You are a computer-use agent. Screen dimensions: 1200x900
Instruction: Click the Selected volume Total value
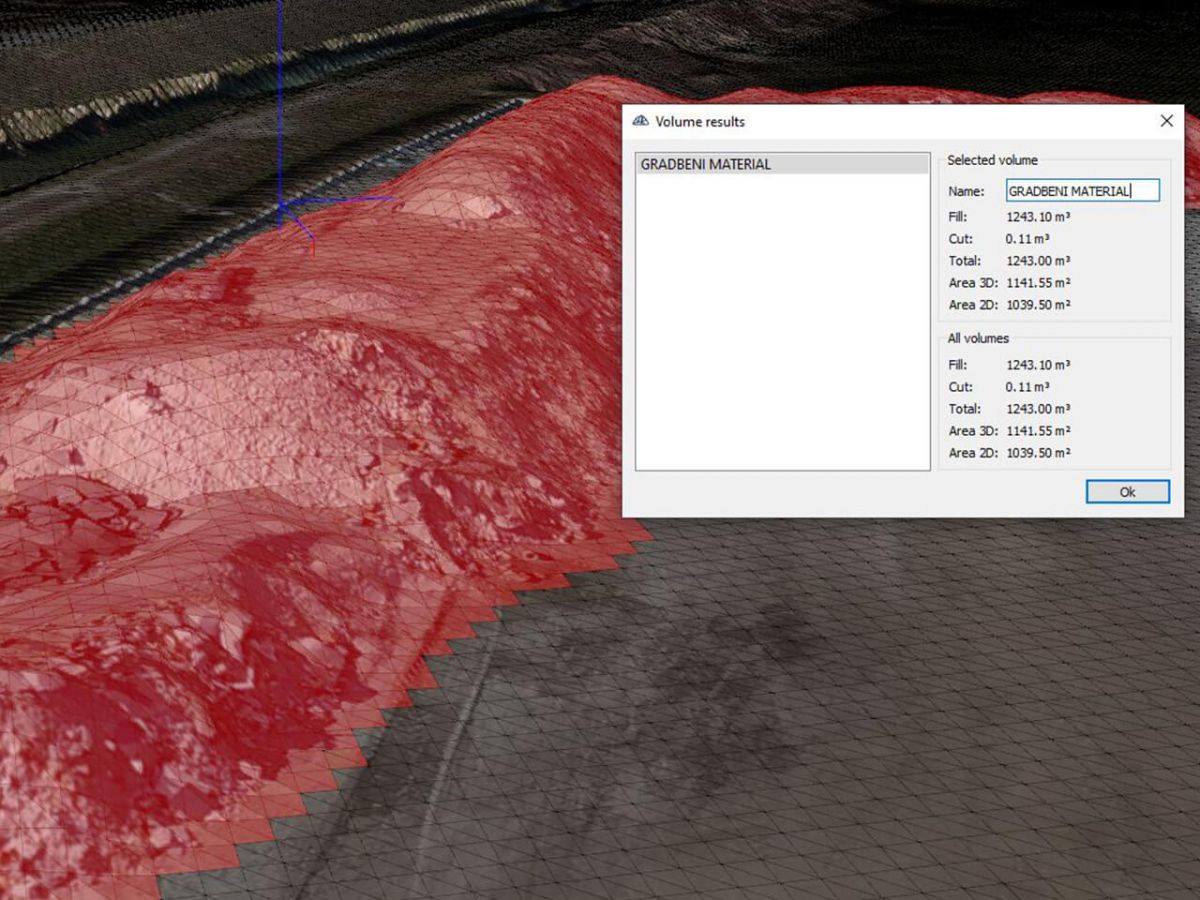pyautogui.click(x=1038, y=261)
